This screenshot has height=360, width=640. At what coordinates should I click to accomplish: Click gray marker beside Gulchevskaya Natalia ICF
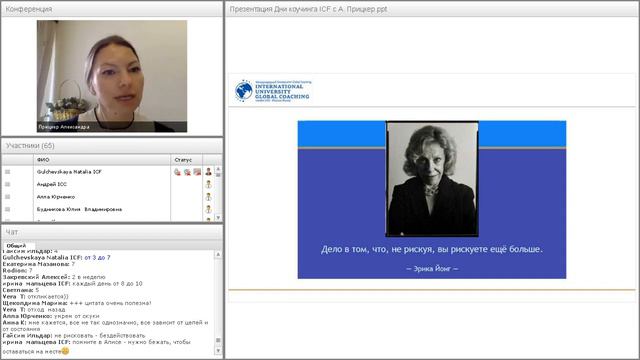pos(7,172)
